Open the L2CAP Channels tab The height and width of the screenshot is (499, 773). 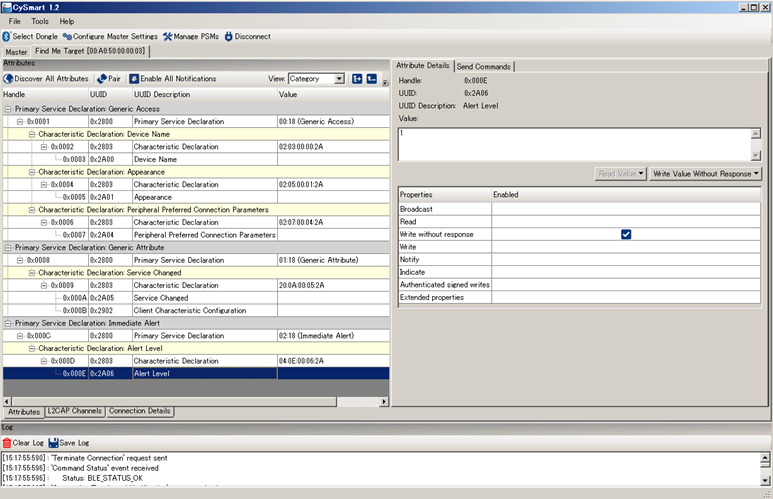coord(74,411)
